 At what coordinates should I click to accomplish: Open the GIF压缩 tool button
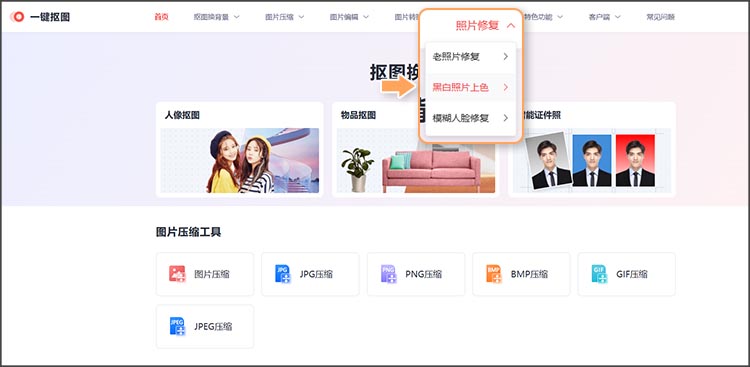(627, 274)
